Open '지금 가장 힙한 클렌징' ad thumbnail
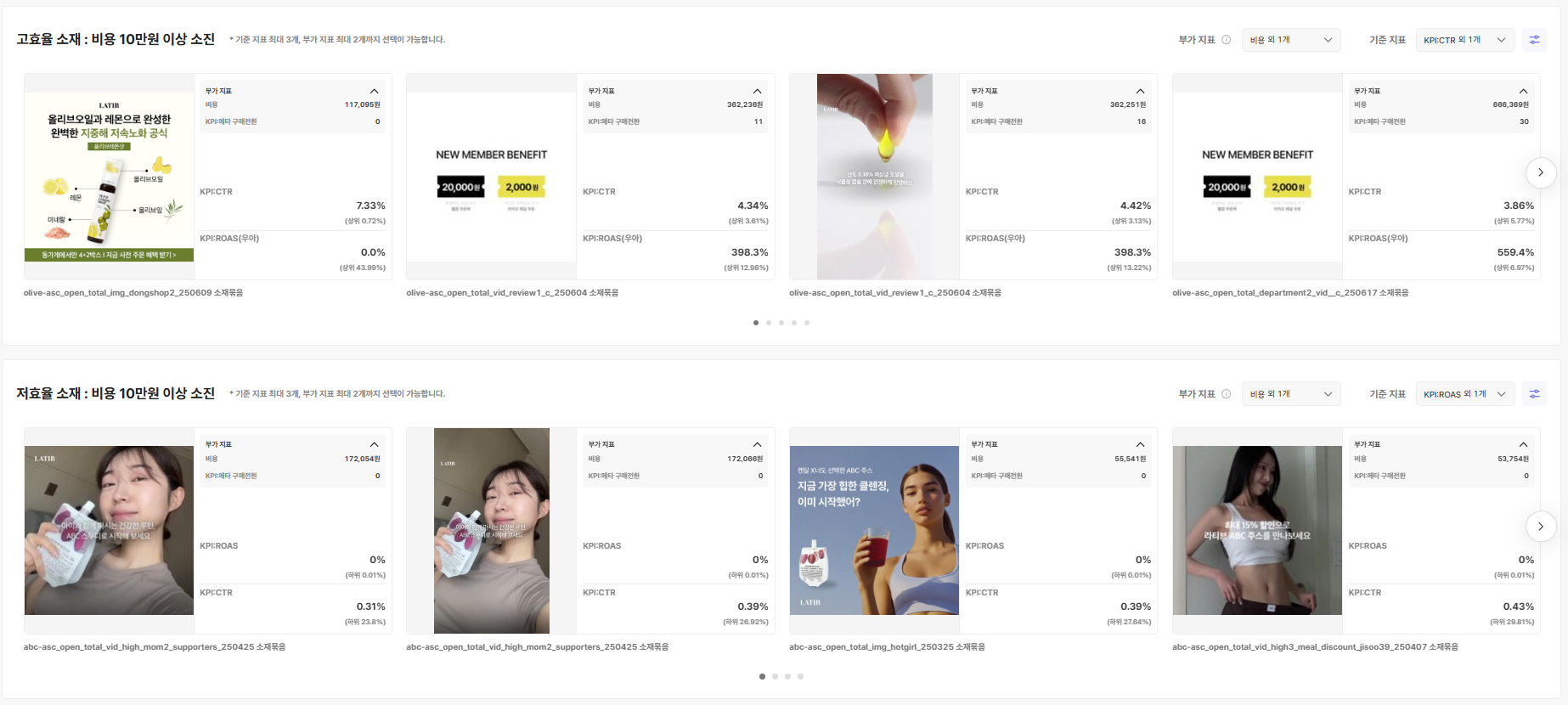The width and height of the screenshot is (1568, 705). [874, 530]
